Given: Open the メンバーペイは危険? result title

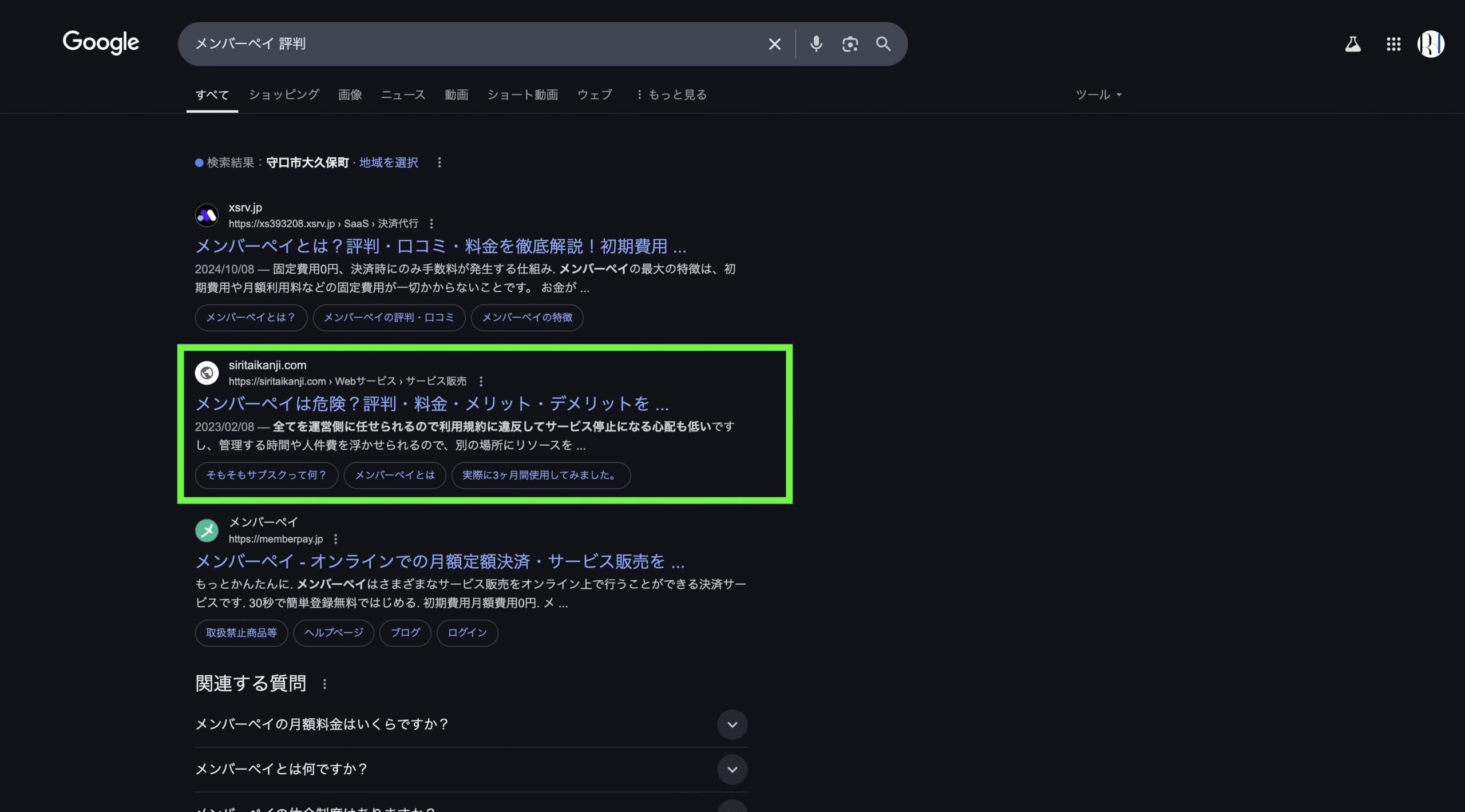Looking at the screenshot, I should point(432,404).
